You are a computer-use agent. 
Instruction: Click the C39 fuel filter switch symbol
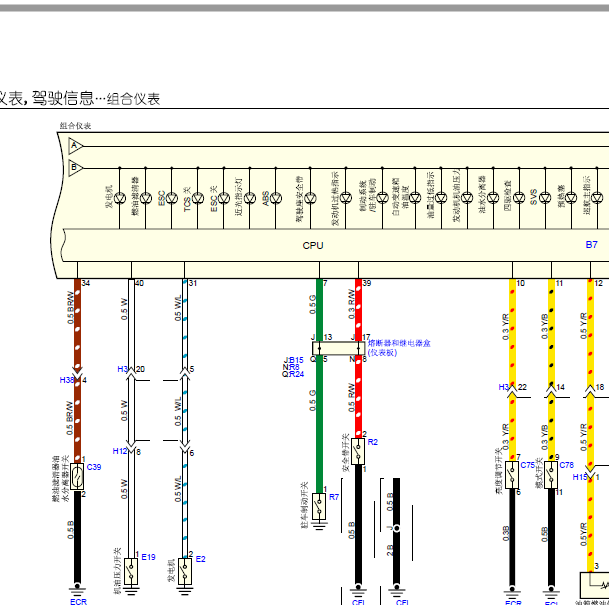pyautogui.click(x=77, y=476)
